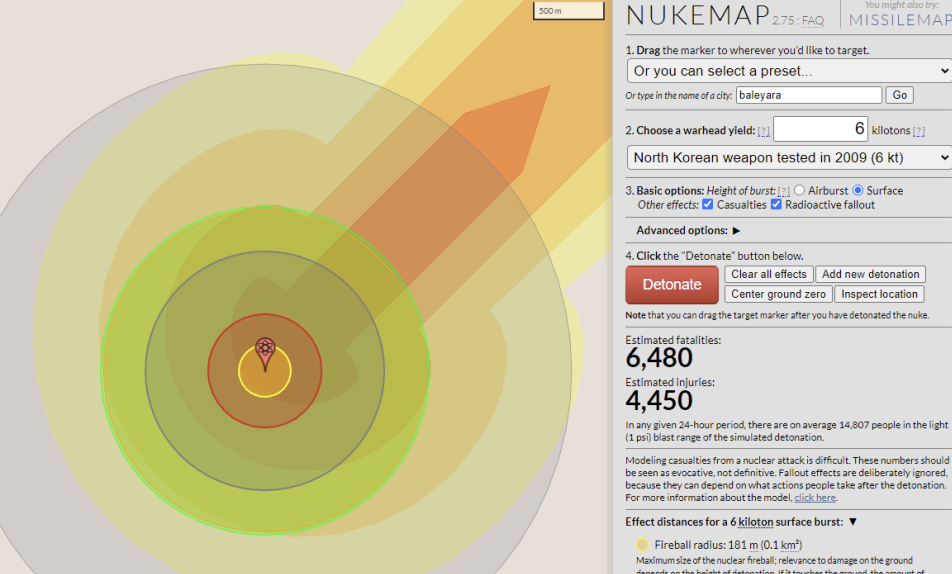Click Inspect location button

coord(879,294)
